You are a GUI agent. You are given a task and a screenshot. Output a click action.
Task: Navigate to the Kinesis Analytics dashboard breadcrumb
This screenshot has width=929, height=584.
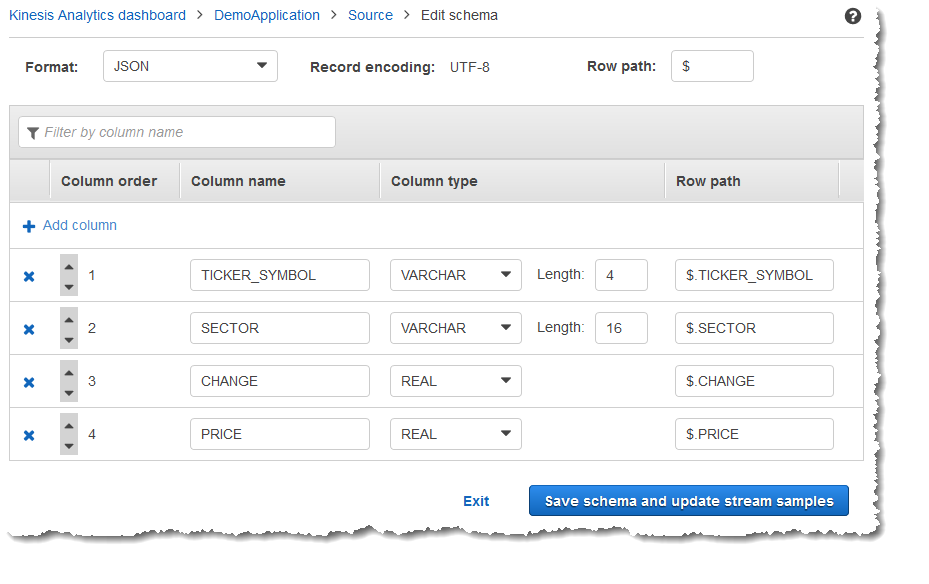[x=96, y=15]
